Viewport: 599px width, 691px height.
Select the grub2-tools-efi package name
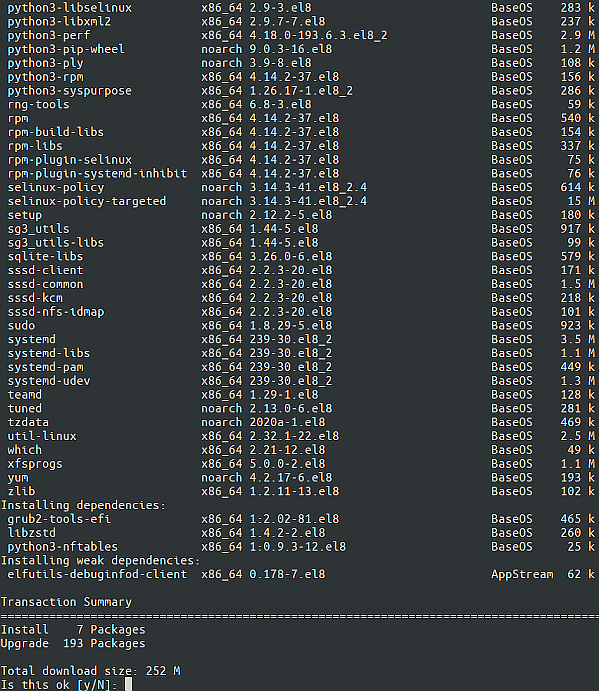59,519
